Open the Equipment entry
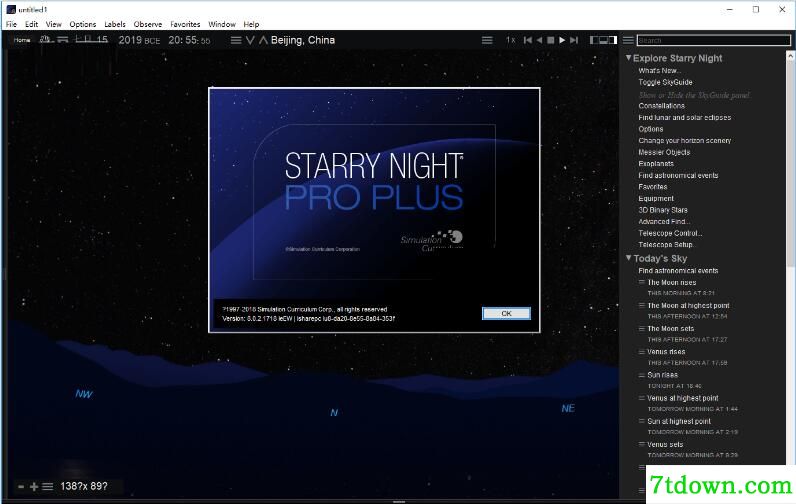 click(656, 198)
